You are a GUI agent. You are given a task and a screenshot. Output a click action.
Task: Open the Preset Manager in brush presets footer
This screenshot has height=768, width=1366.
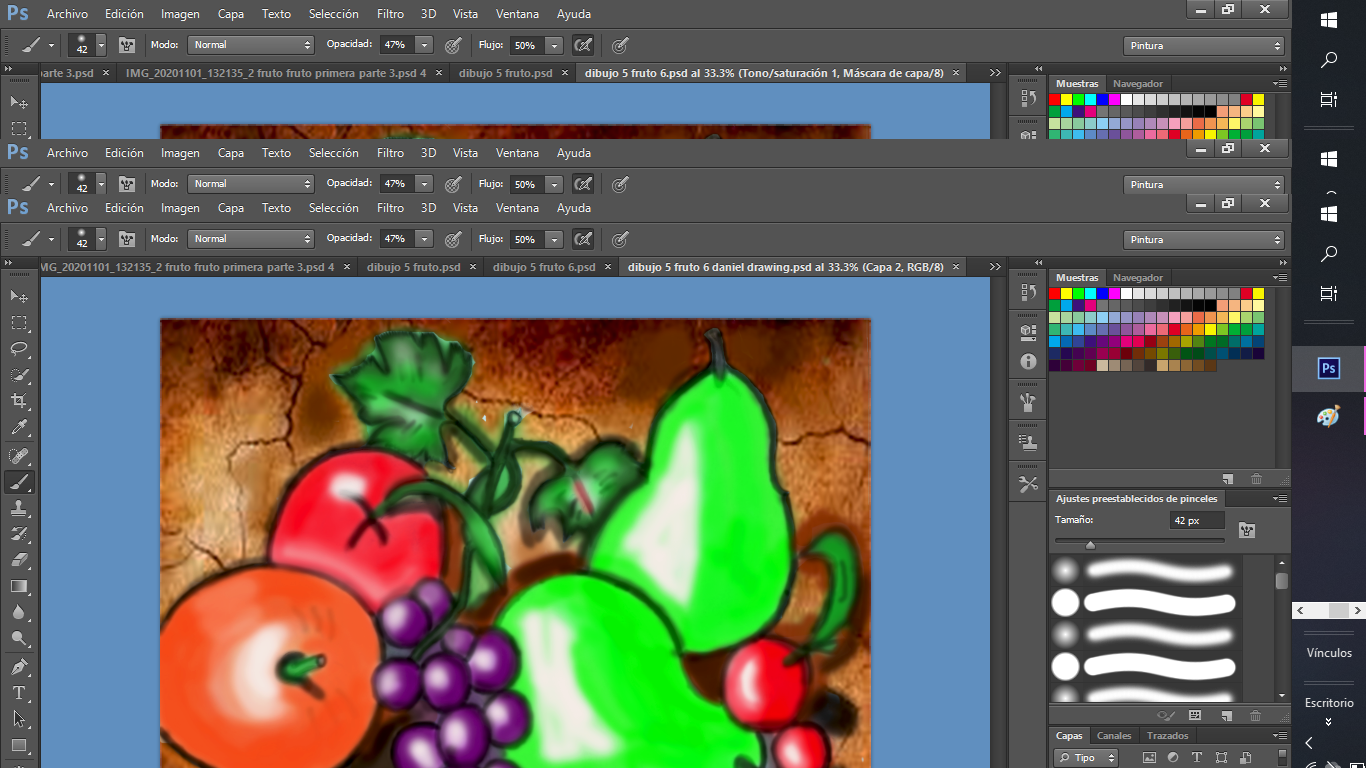[x=1194, y=716]
